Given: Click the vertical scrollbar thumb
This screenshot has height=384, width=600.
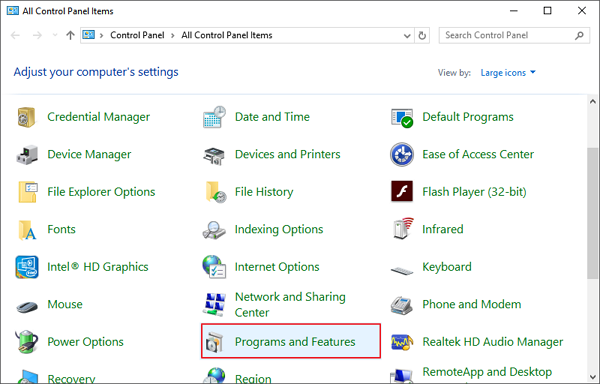Looking at the screenshot, I should coord(593,213).
